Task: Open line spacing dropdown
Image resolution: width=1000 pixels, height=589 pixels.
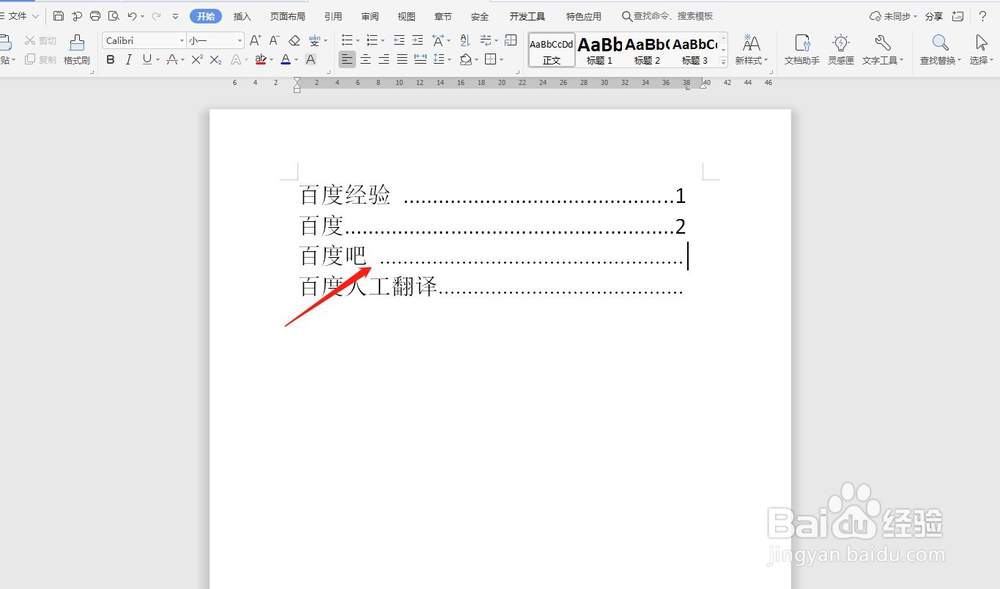Action: [449, 60]
